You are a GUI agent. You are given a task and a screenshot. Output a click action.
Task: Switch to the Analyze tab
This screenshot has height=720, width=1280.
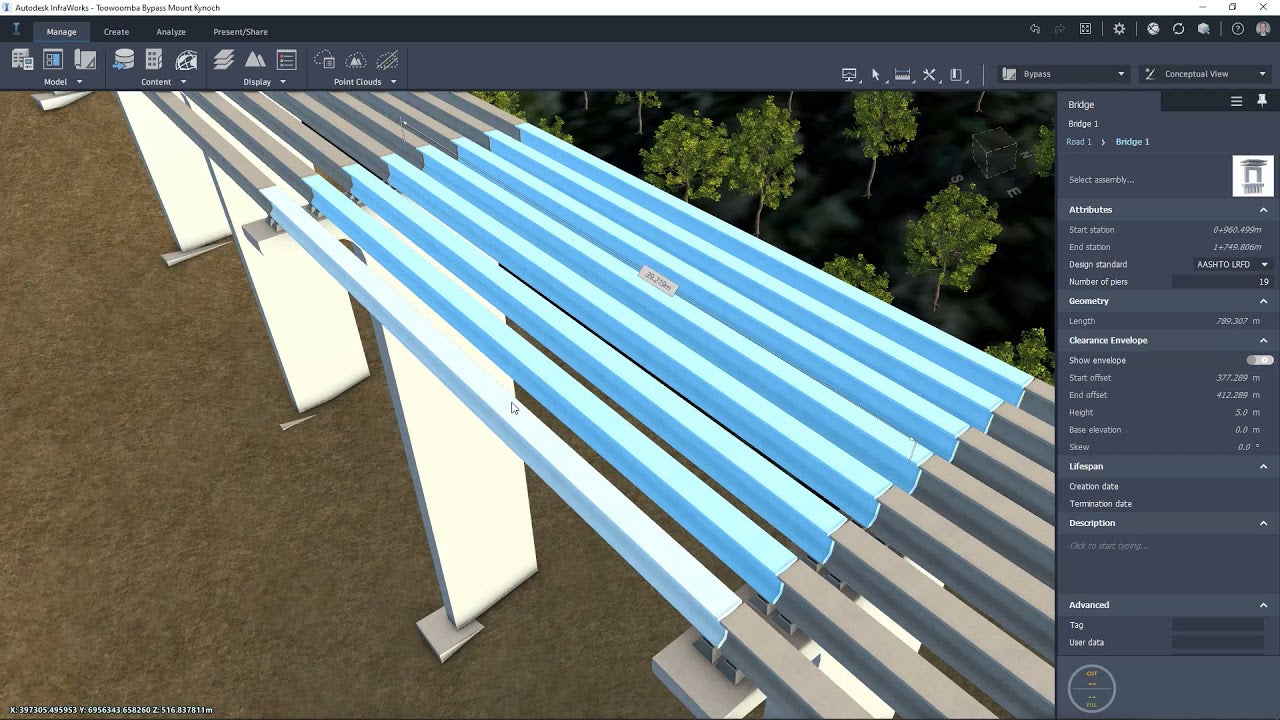coord(171,32)
